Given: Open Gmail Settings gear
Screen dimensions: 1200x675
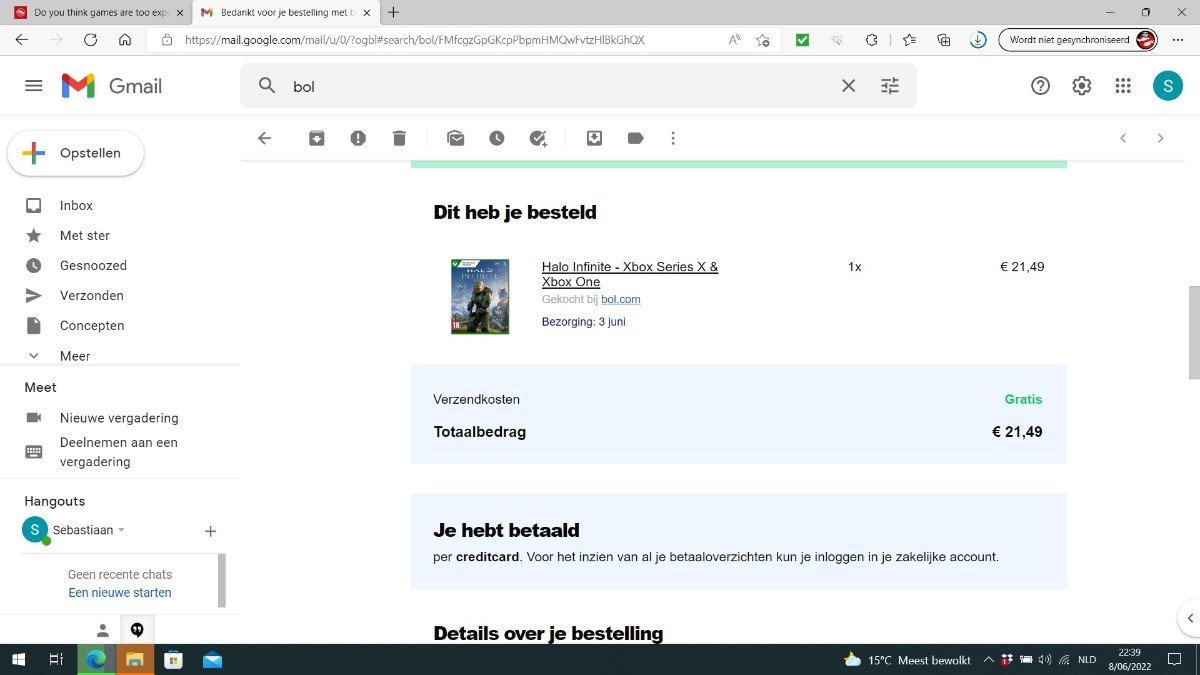Looking at the screenshot, I should click(1081, 86).
